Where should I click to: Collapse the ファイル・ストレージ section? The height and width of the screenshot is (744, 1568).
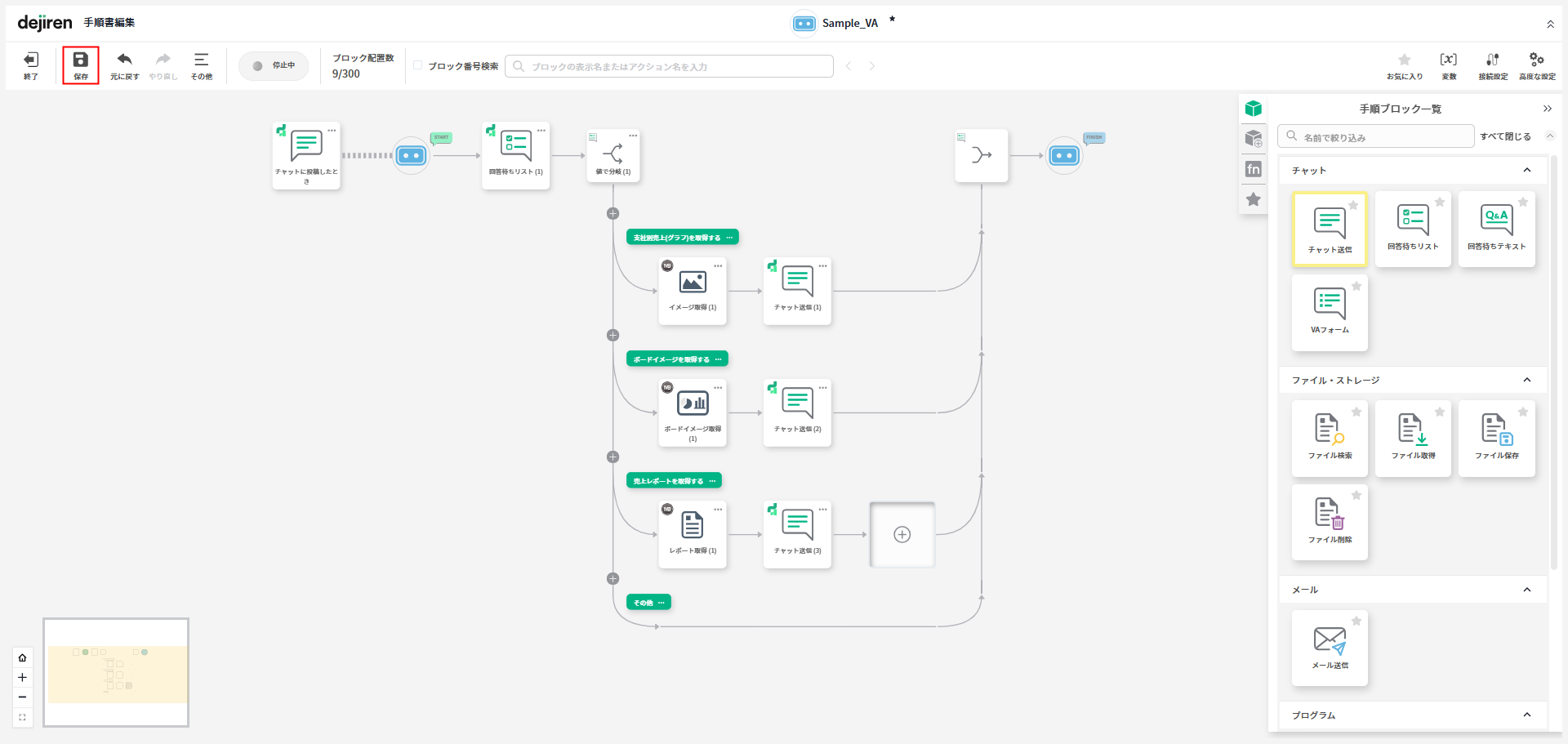[1526, 380]
